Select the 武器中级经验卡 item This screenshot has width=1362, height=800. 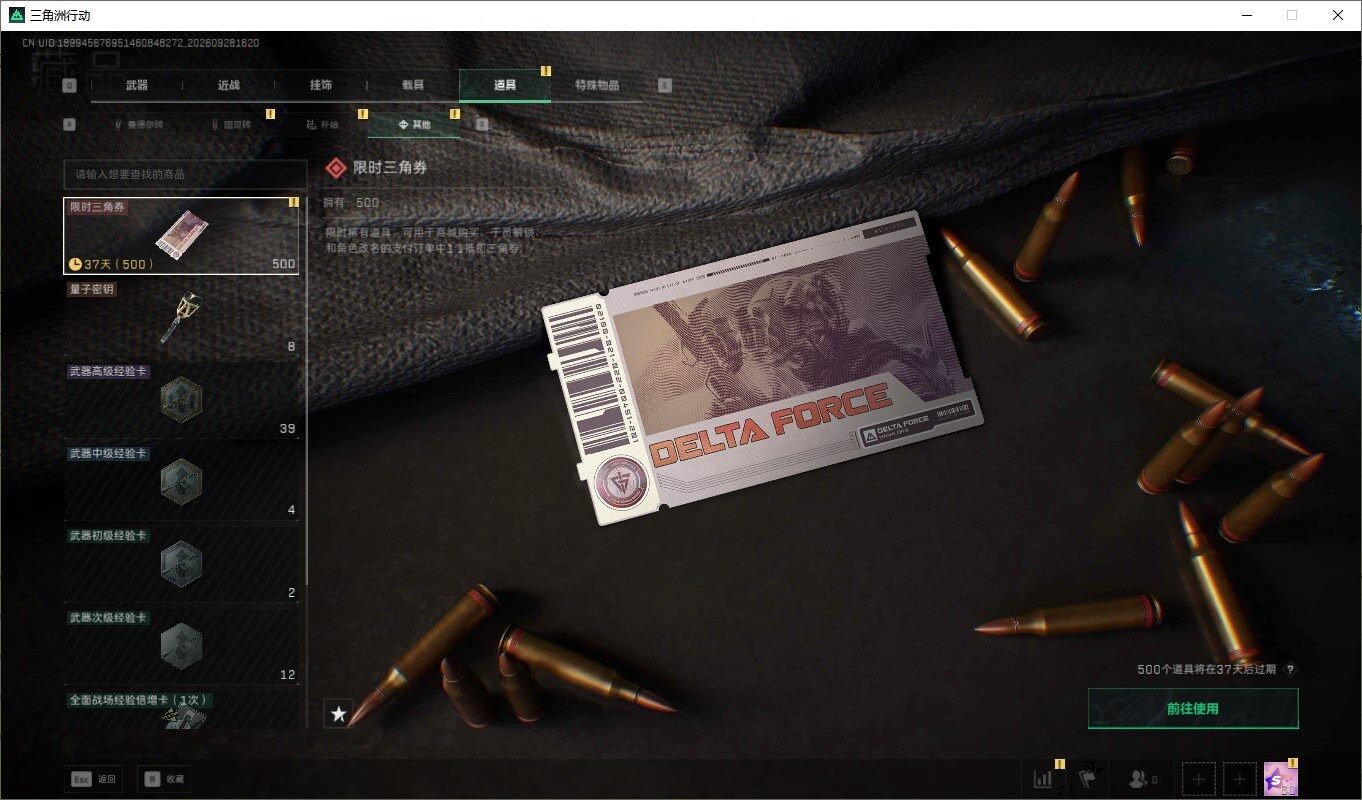(x=181, y=482)
